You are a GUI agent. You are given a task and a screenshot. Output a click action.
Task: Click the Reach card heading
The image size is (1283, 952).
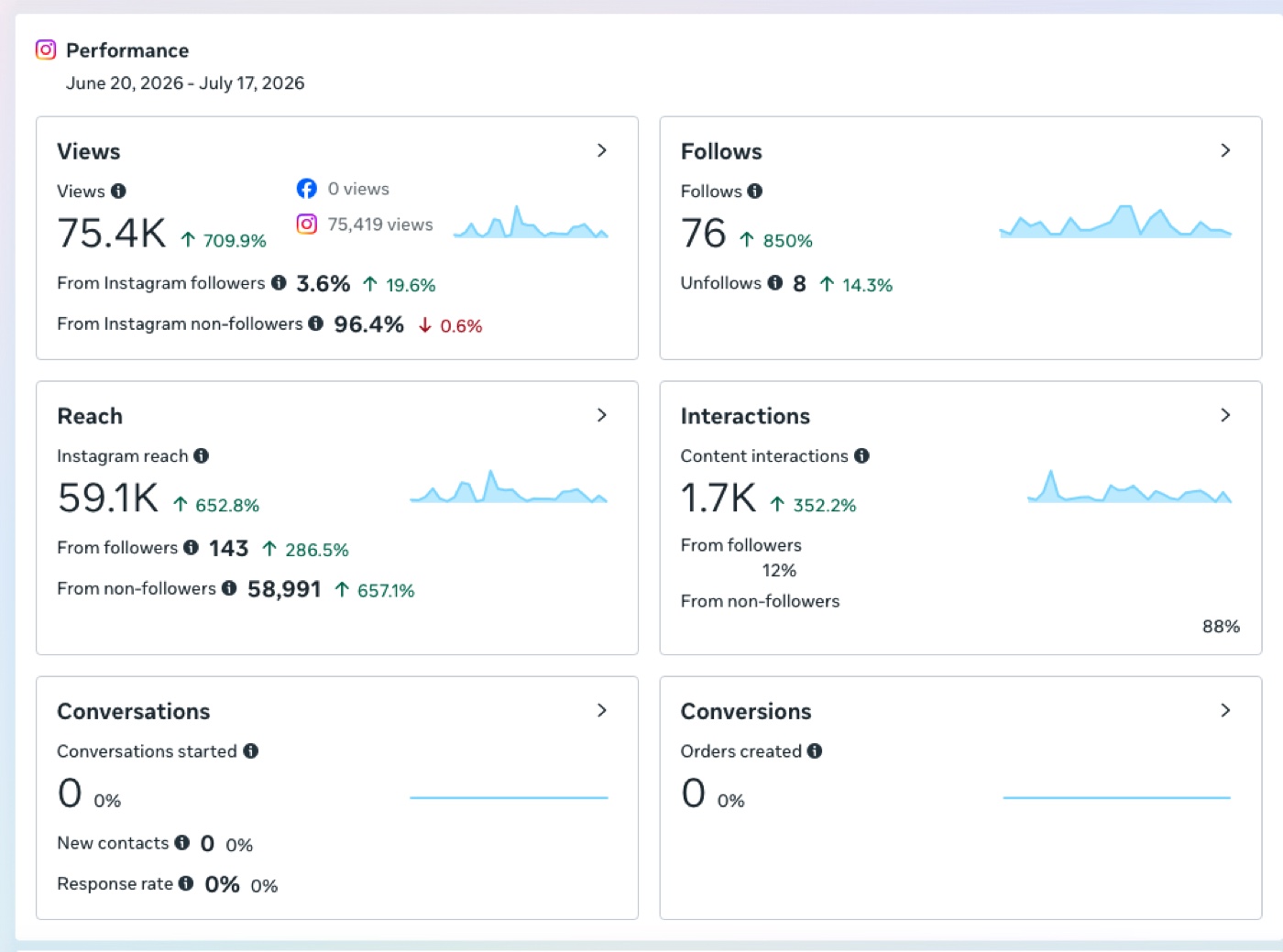point(90,416)
